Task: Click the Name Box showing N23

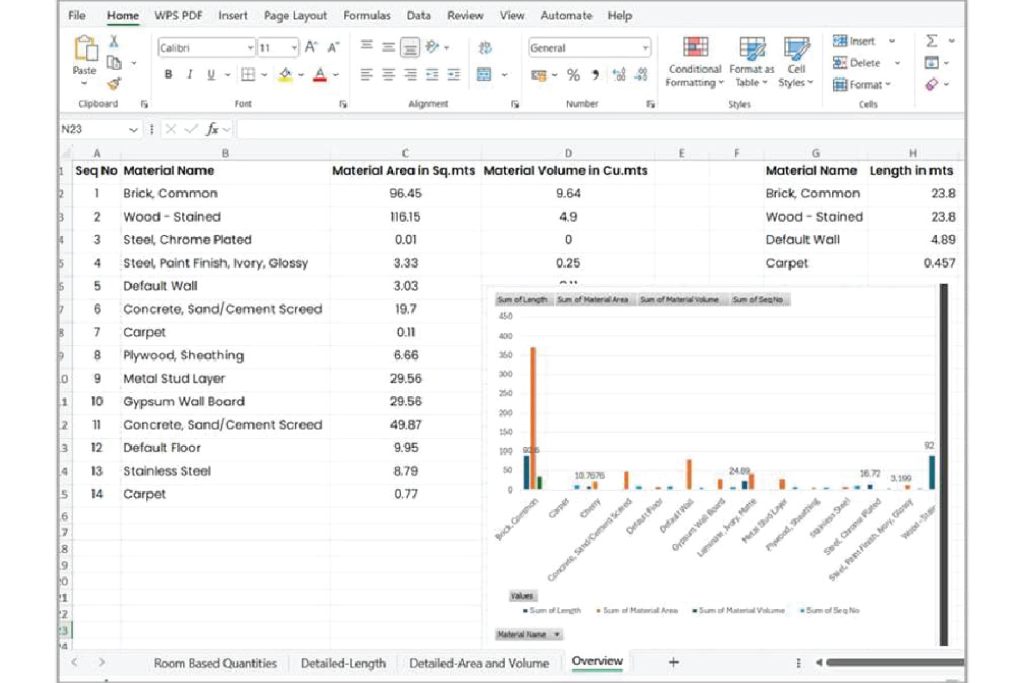Action: (x=90, y=130)
